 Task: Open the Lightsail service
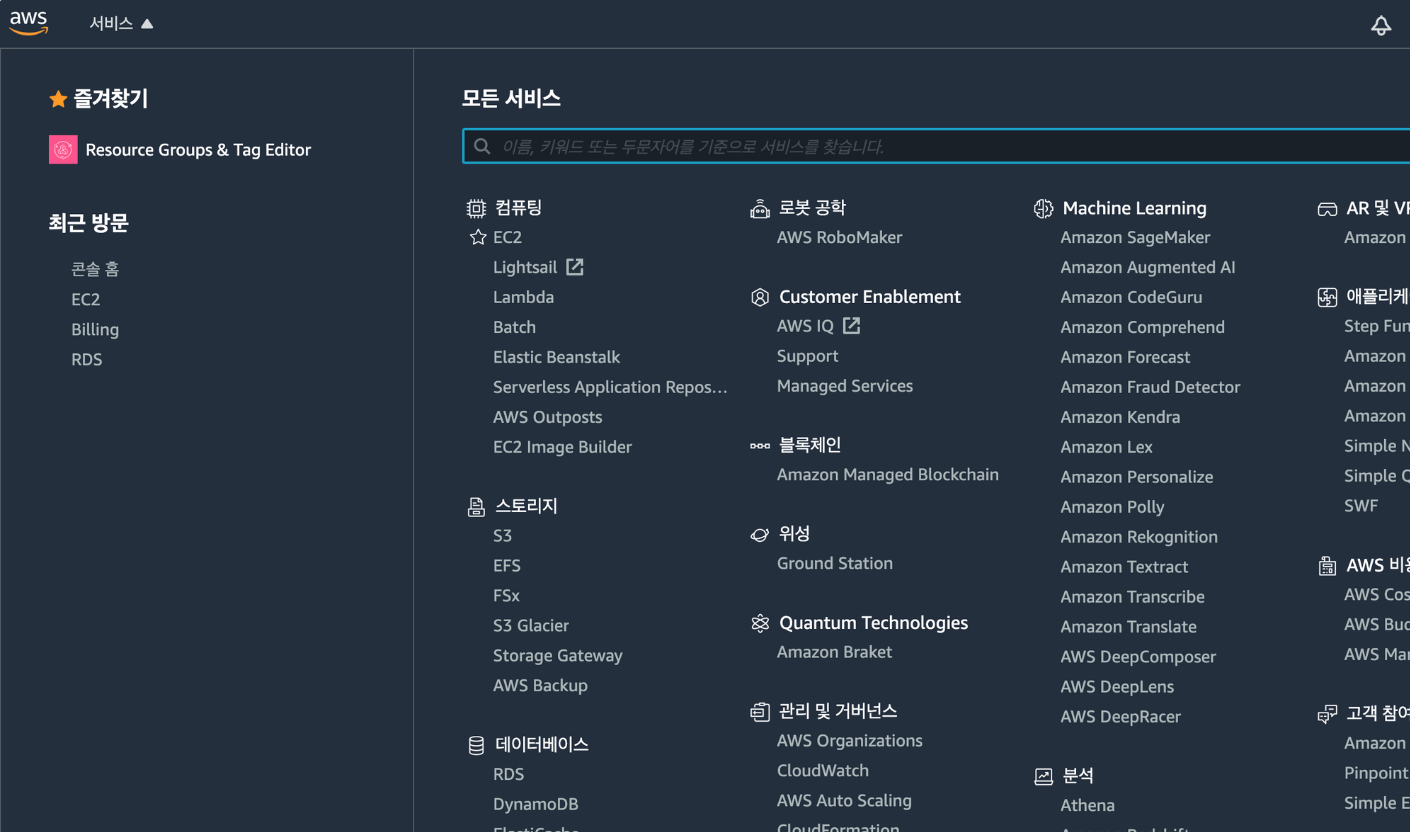(525, 267)
